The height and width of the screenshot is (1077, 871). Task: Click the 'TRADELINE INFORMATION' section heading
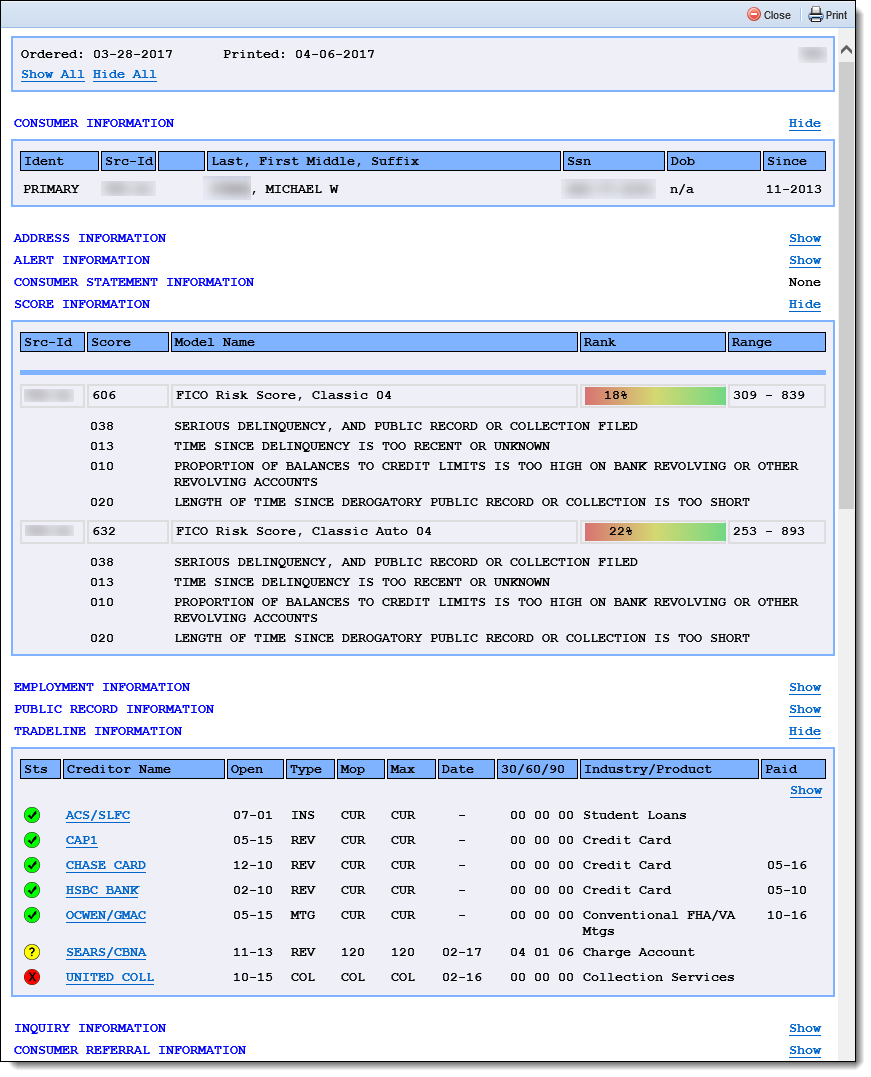click(98, 732)
